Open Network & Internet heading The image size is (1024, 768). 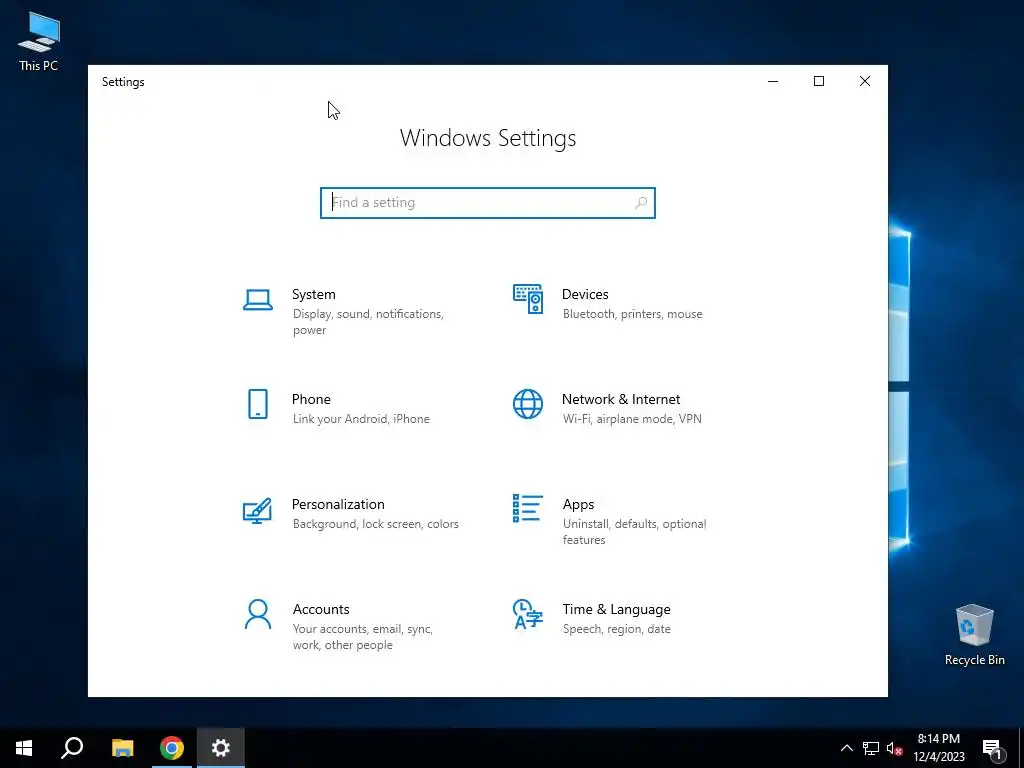(621, 399)
